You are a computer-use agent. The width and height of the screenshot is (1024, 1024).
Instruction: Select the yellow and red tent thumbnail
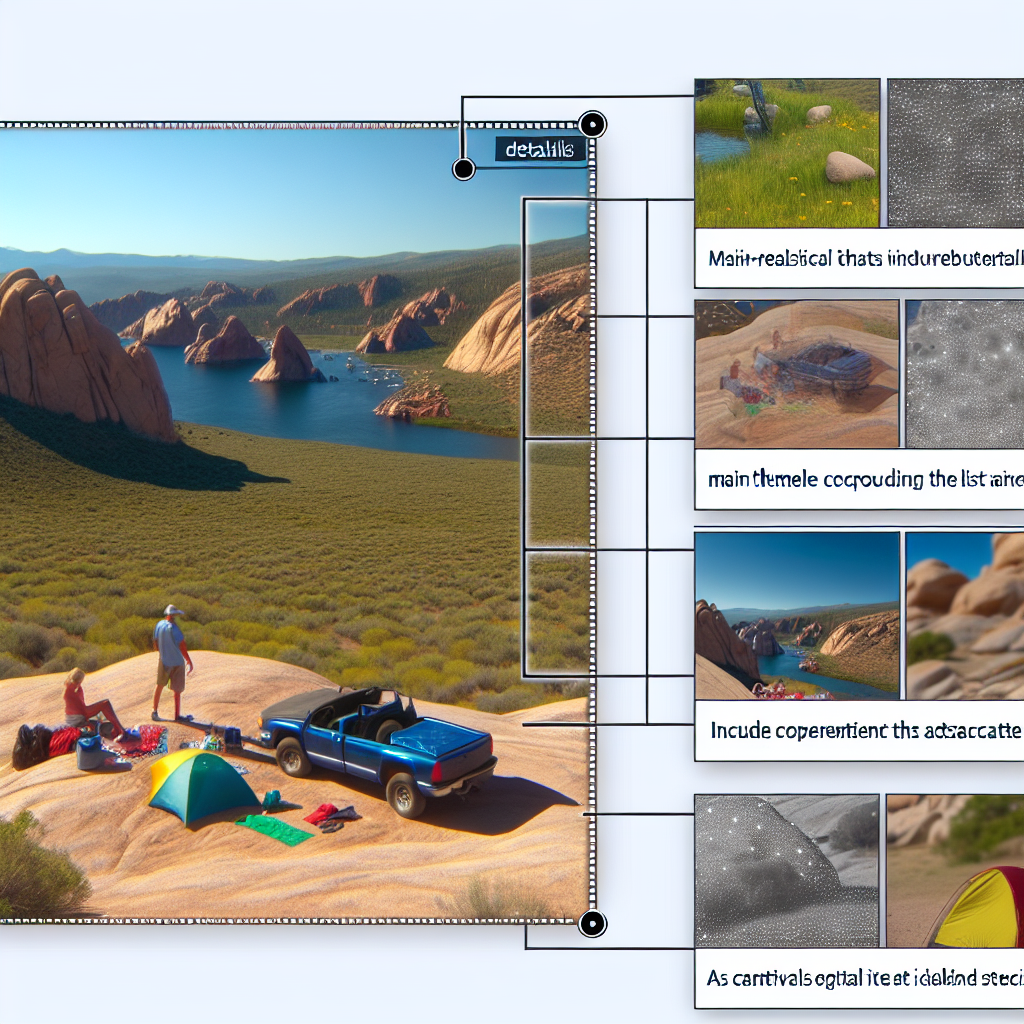click(955, 870)
